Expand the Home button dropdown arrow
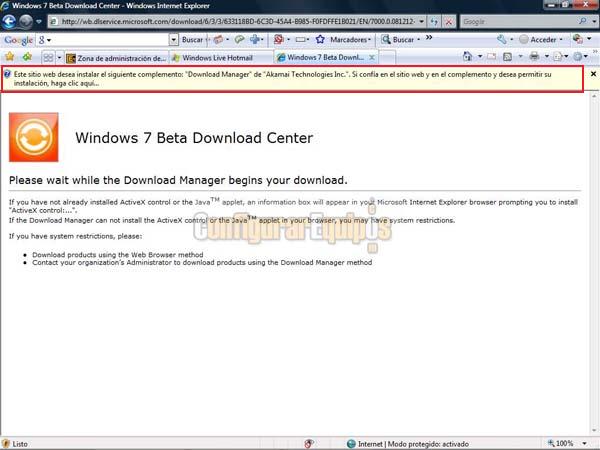The height and width of the screenshot is (450, 600). click(x=480, y=57)
